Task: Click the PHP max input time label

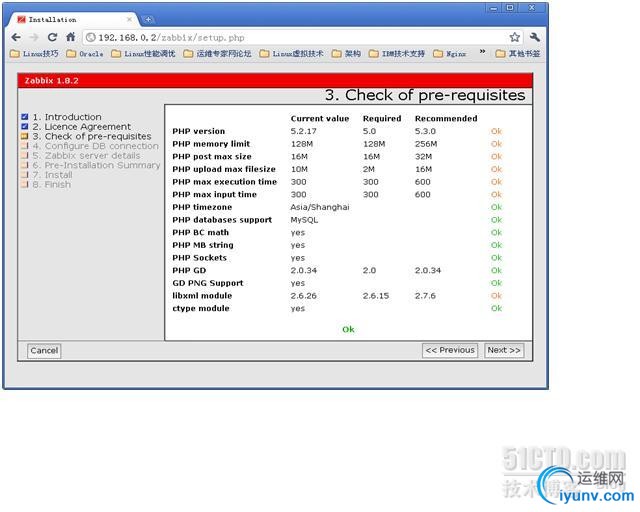Action: (215, 194)
